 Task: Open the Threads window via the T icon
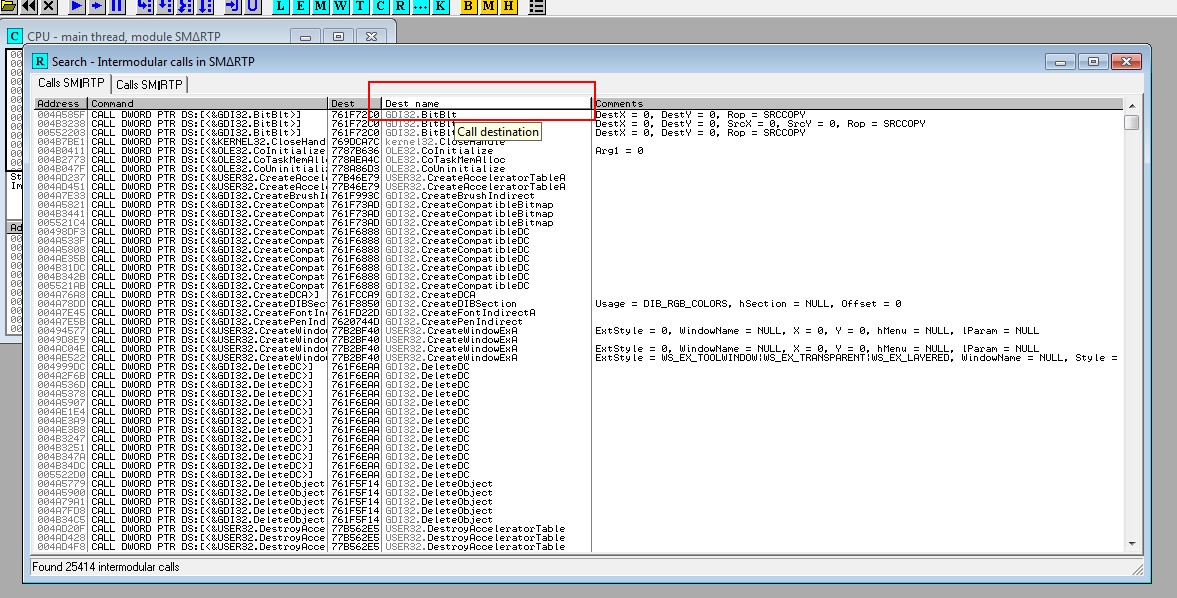tap(360, 6)
